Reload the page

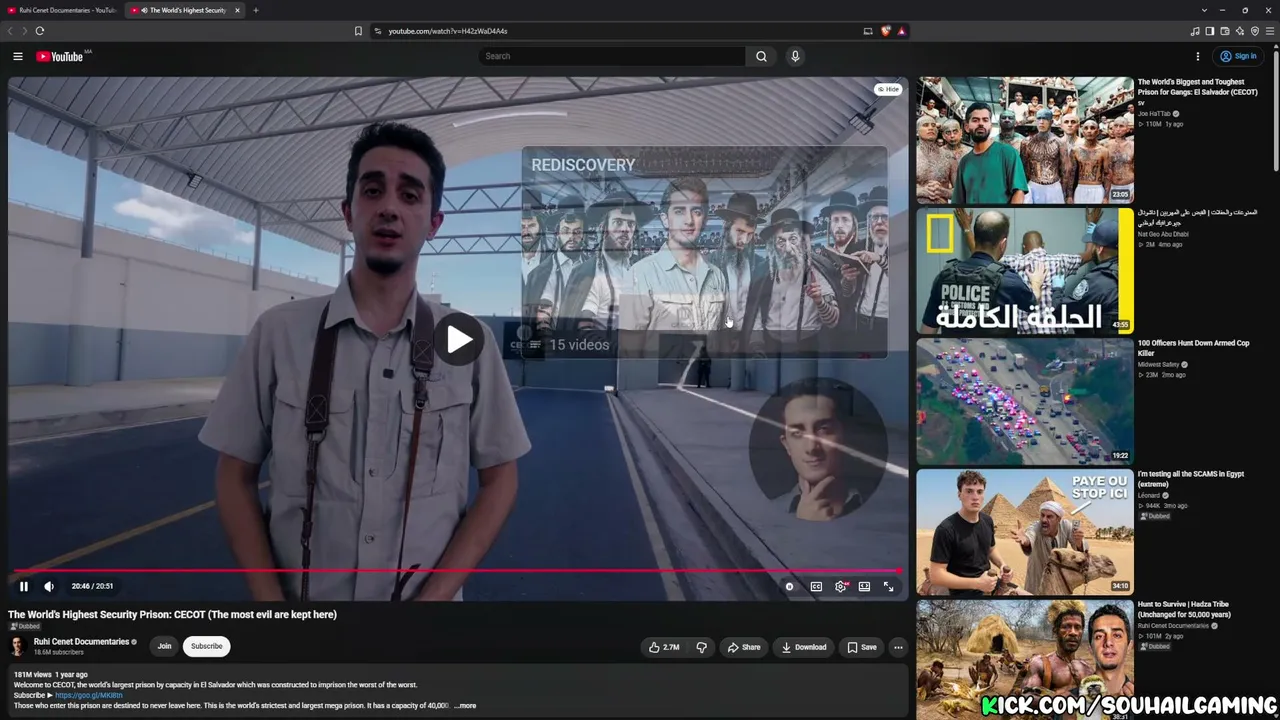pos(40,31)
